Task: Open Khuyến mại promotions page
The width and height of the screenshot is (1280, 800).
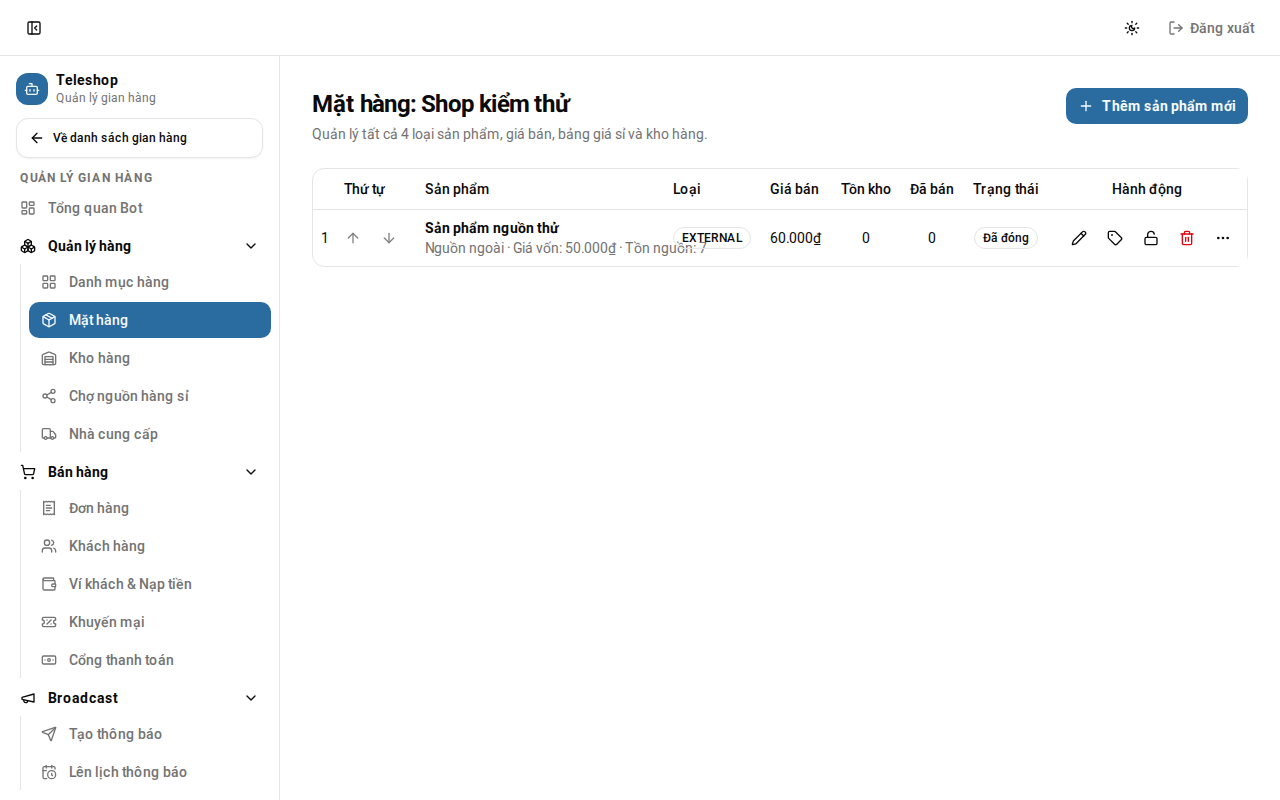Action: [x=150, y=622]
